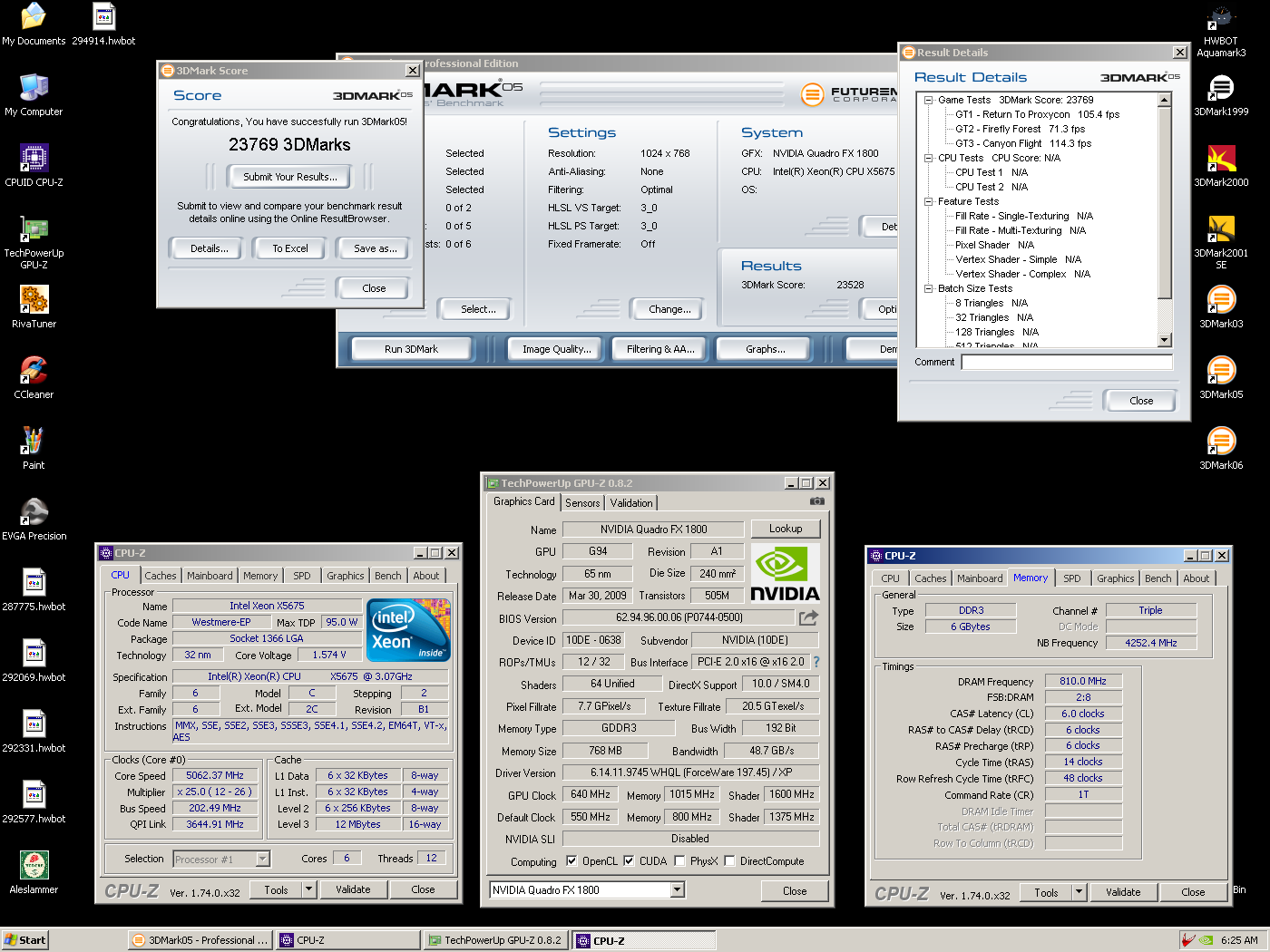Click the Image Quality button
Viewport: 1270px width, 952px height.
(x=556, y=349)
